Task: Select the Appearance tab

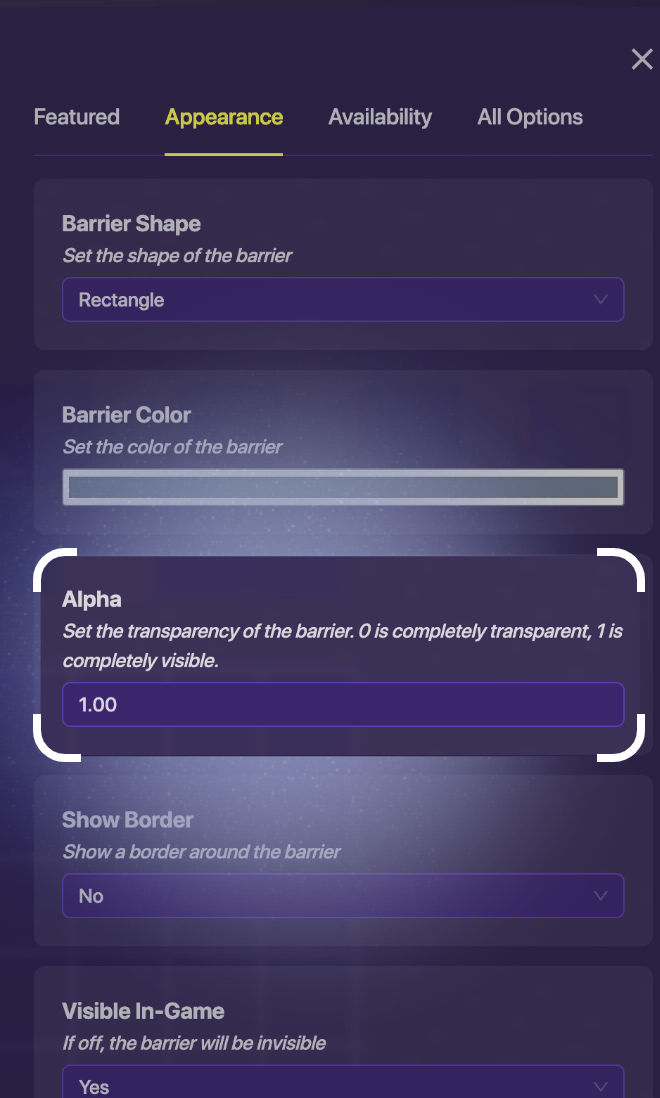Action: pos(224,117)
